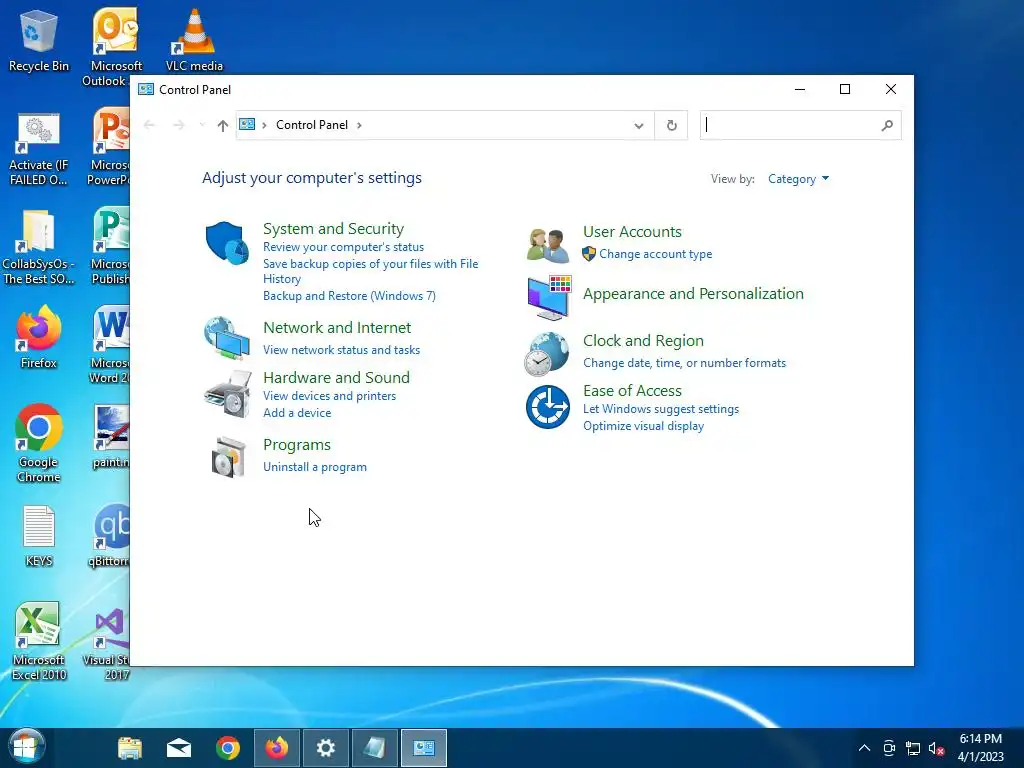Expand the chevron before Control Panel breadcrumb
This screenshot has width=1024, height=768.
point(264,125)
